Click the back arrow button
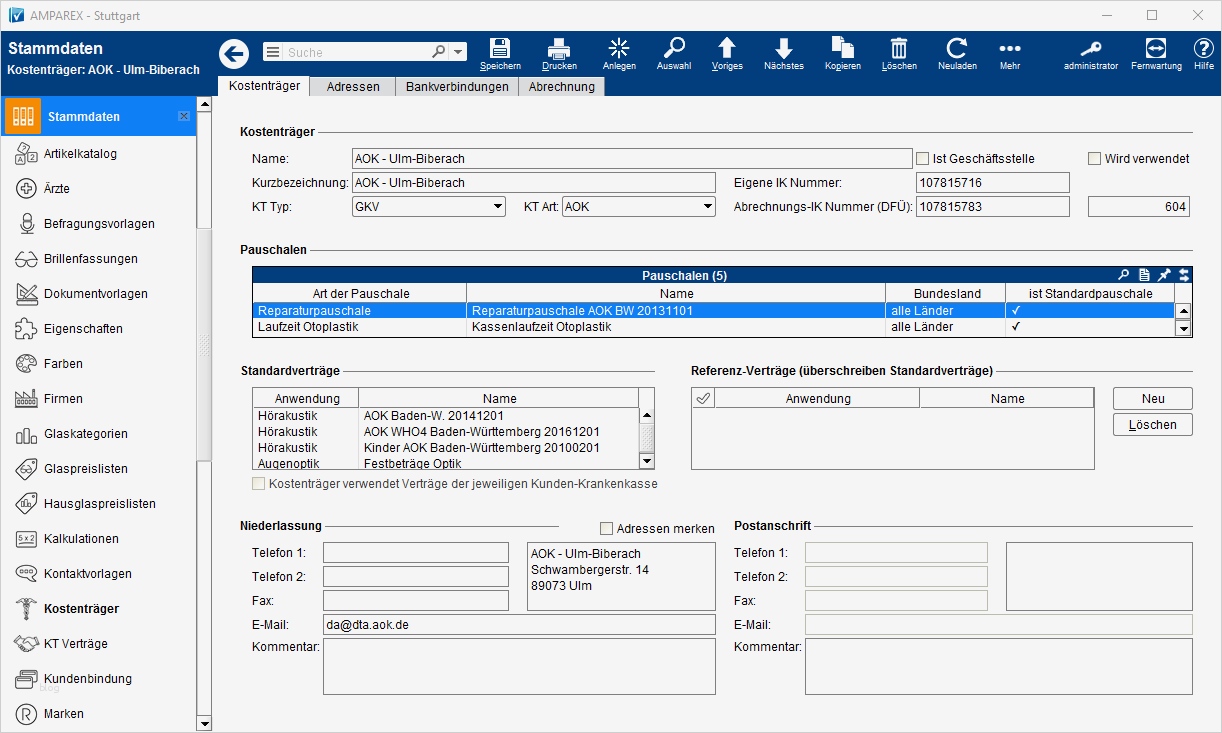 point(234,53)
